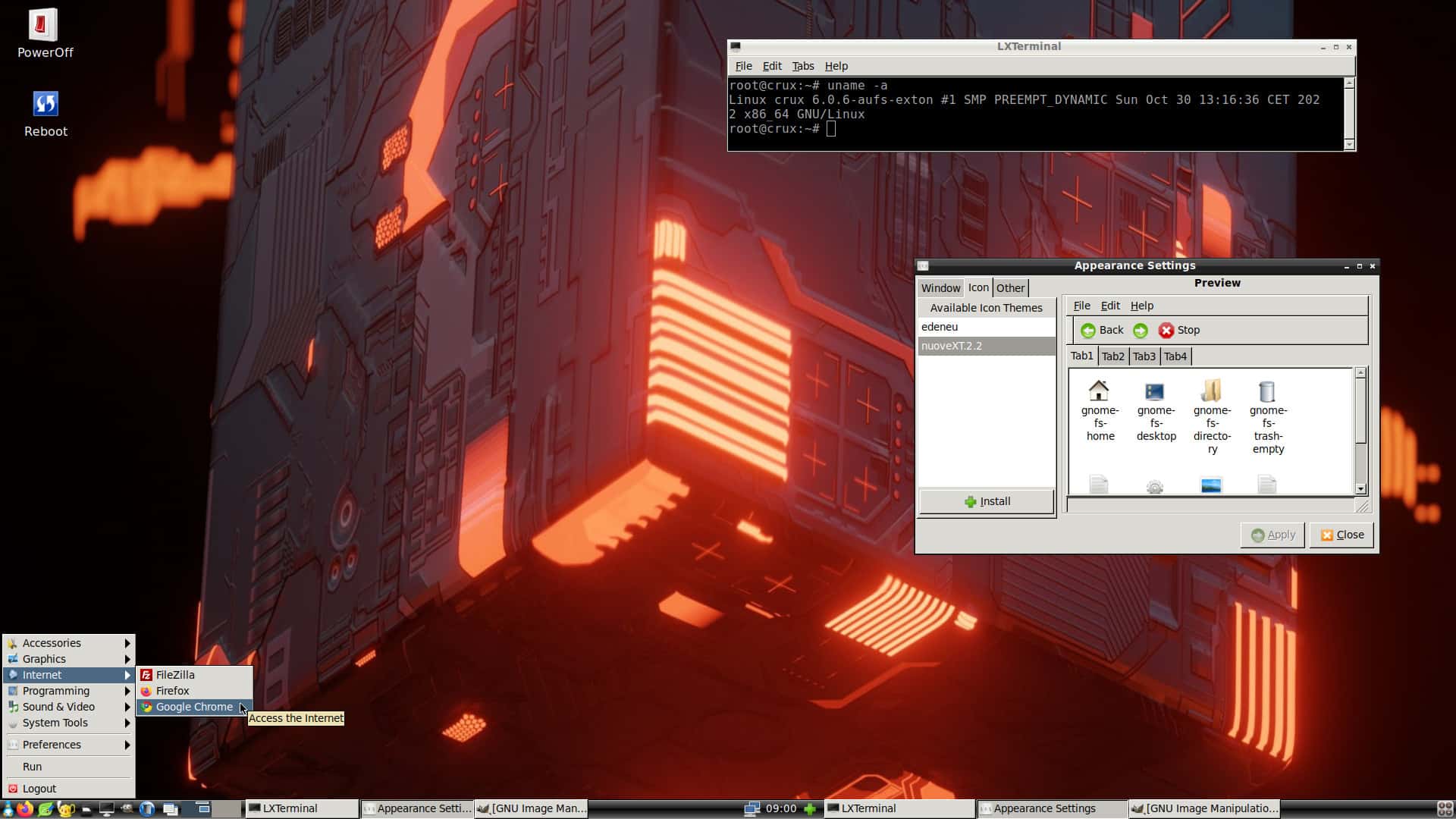Choose Run from the start menu
The height and width of the screenshot is (819, 1456).
tap(69, 767)
